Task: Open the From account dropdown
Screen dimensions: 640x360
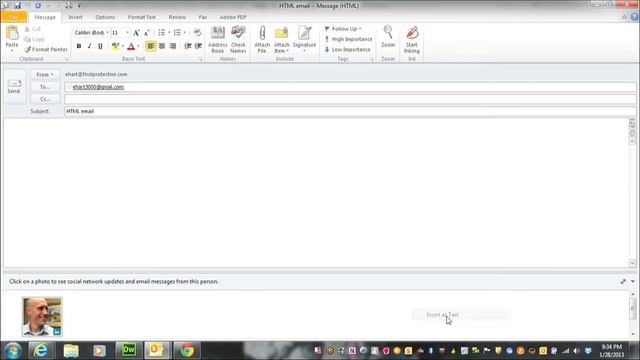Action: tap(45, 75)
